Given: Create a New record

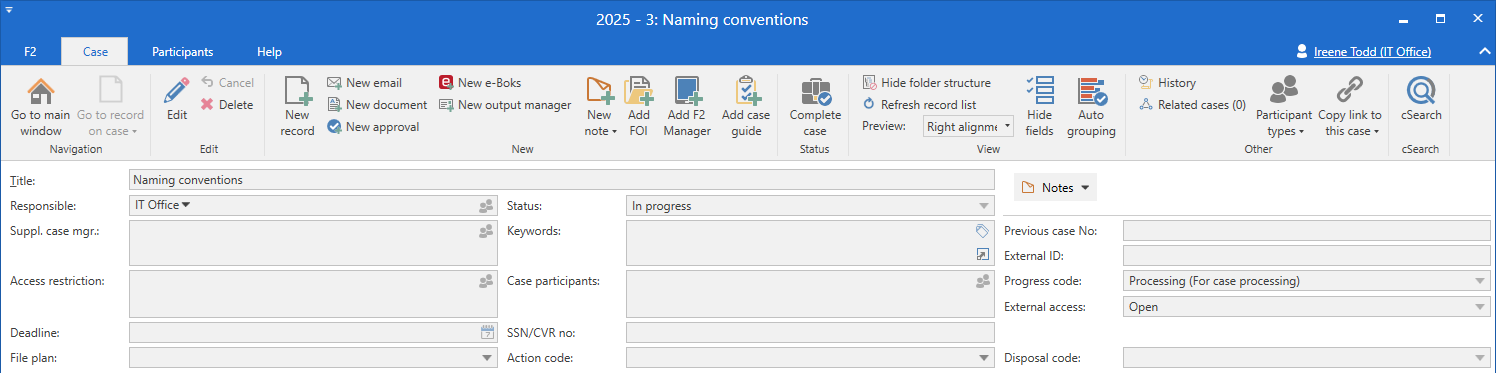Looking at the screenshot, I should coord(297,107).
